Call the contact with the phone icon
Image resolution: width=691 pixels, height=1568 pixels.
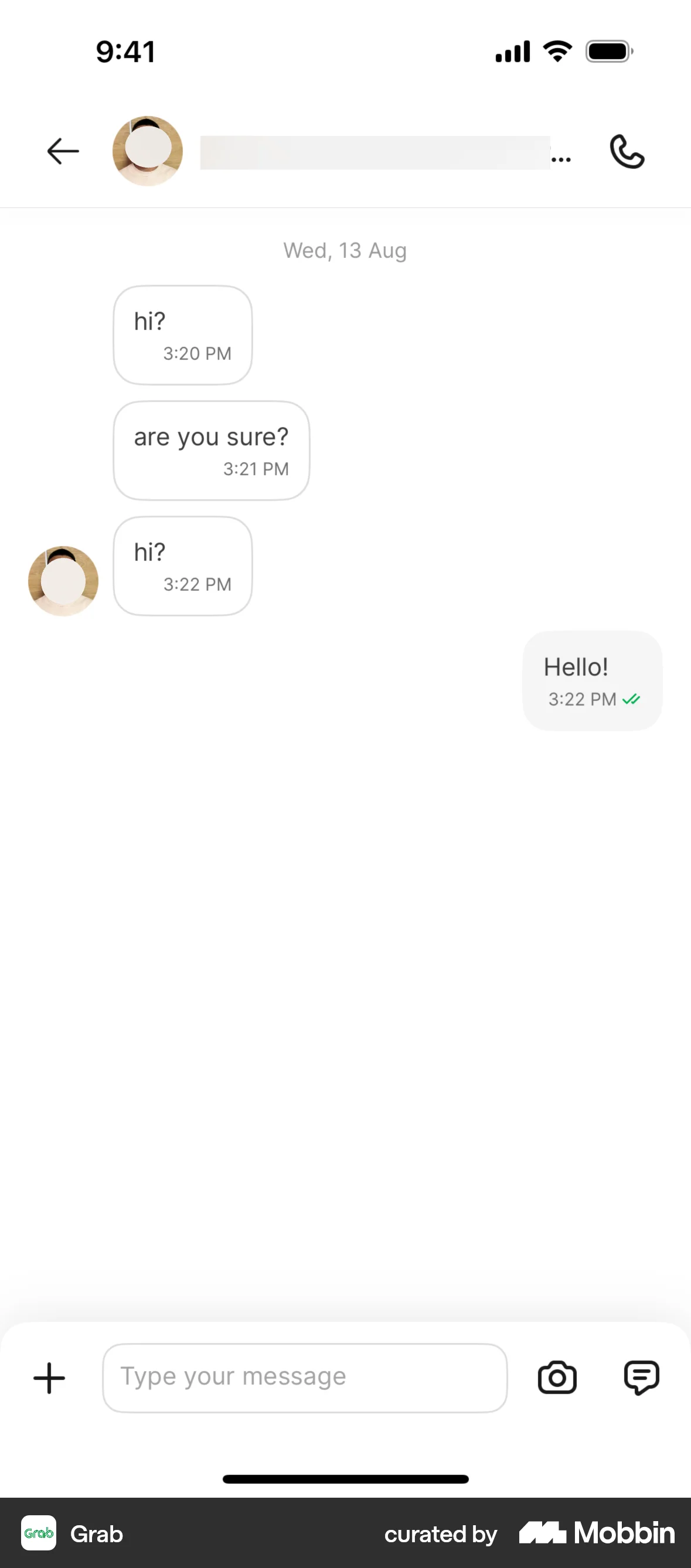(x=627, y=151)
